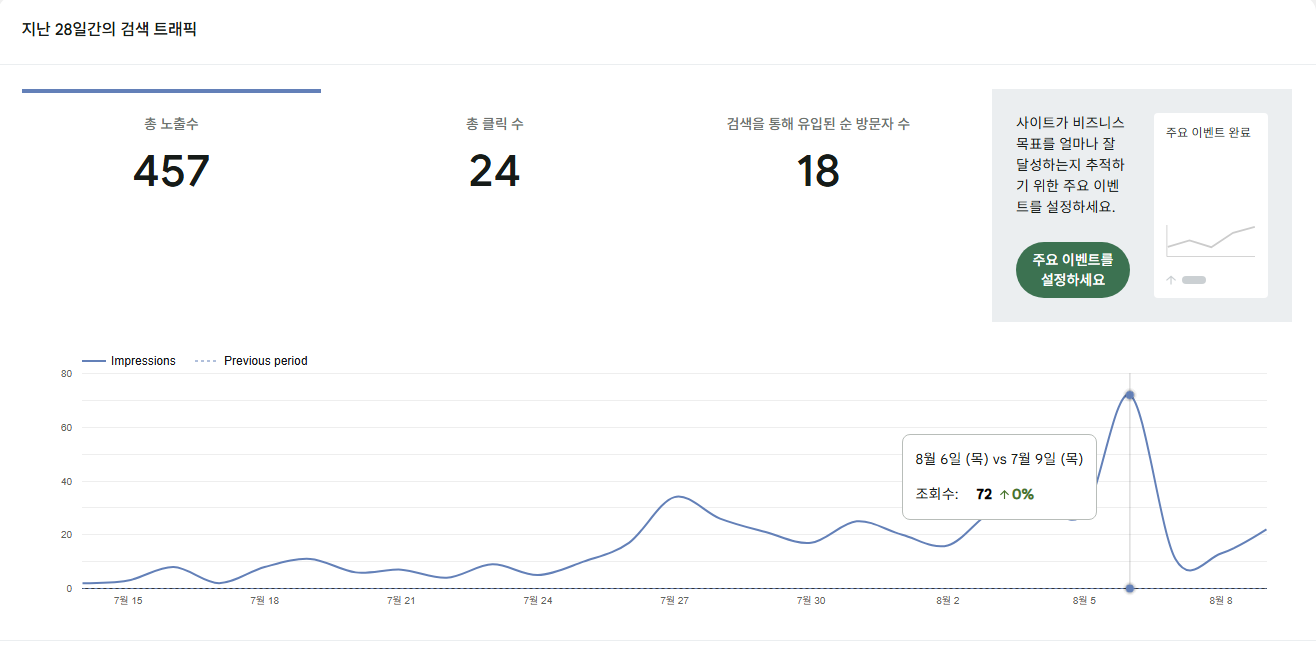
Task: Click the dashed Previous period line swatch
Action: tap(205, 361)
